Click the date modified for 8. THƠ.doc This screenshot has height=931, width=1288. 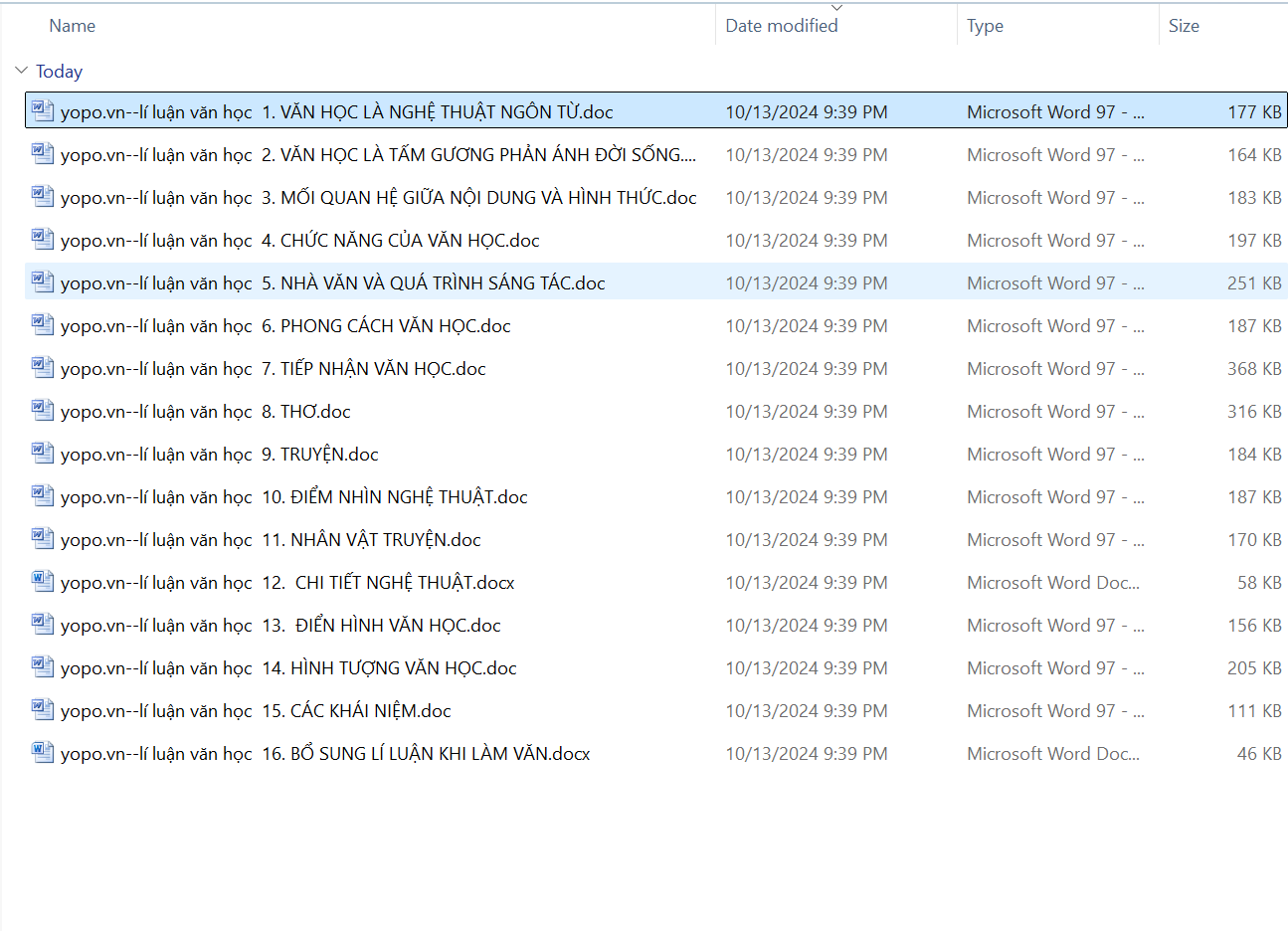tap(807, 412)
